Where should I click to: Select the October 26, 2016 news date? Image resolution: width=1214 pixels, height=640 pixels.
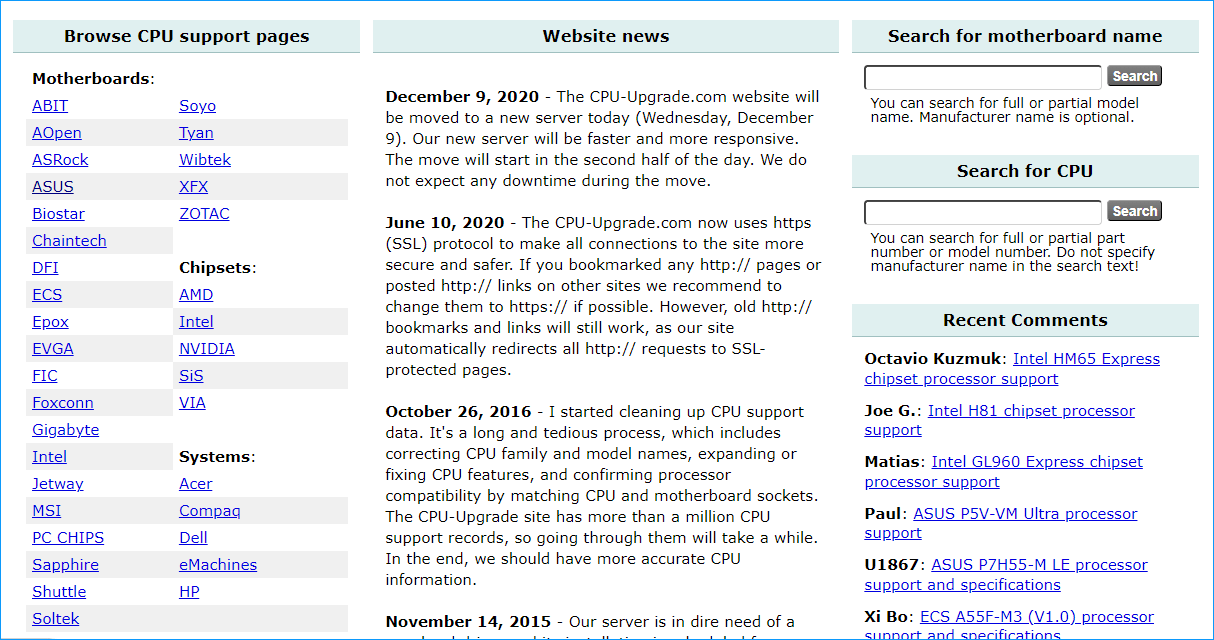459,412
